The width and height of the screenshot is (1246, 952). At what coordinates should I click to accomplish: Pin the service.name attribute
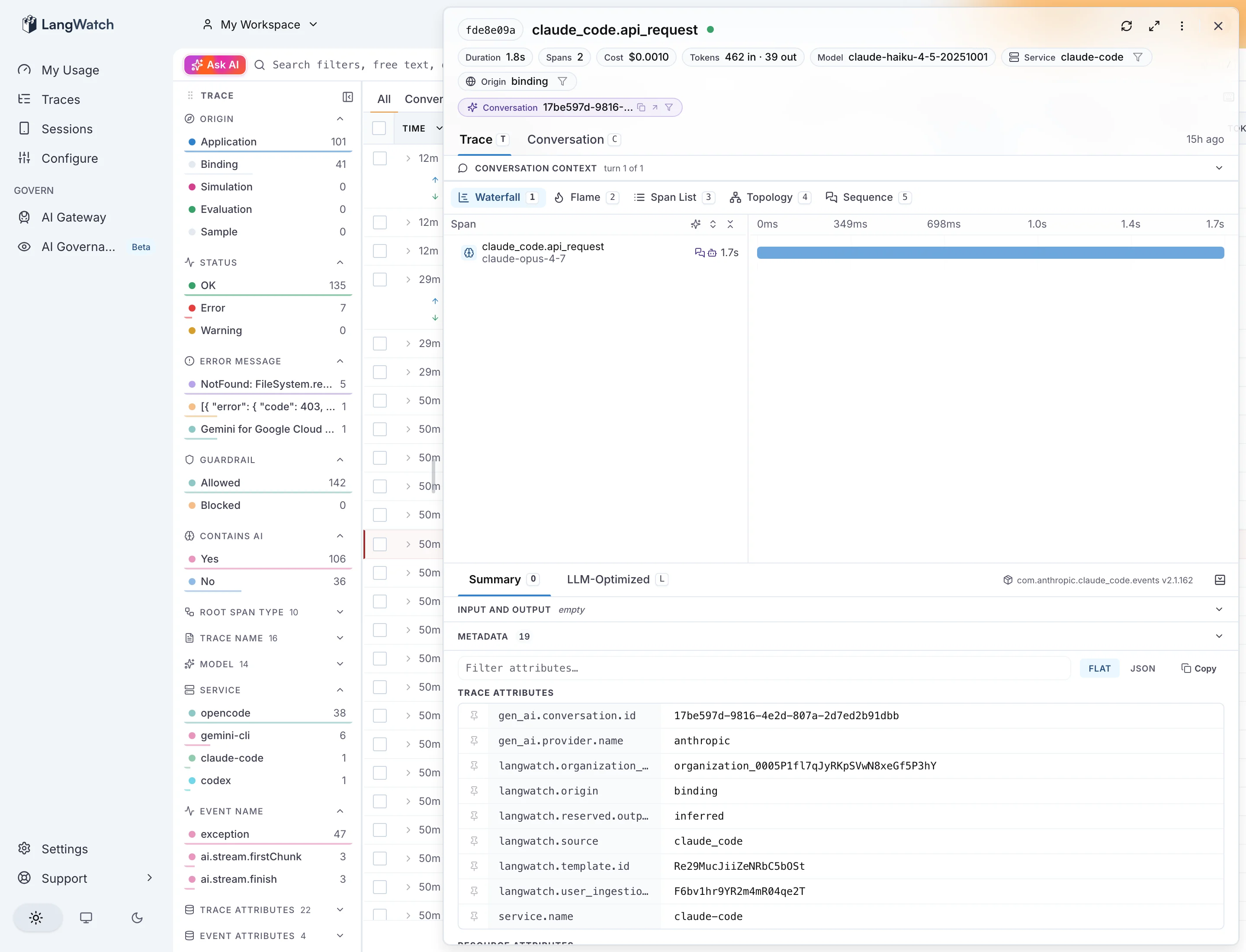coord(474,917)
